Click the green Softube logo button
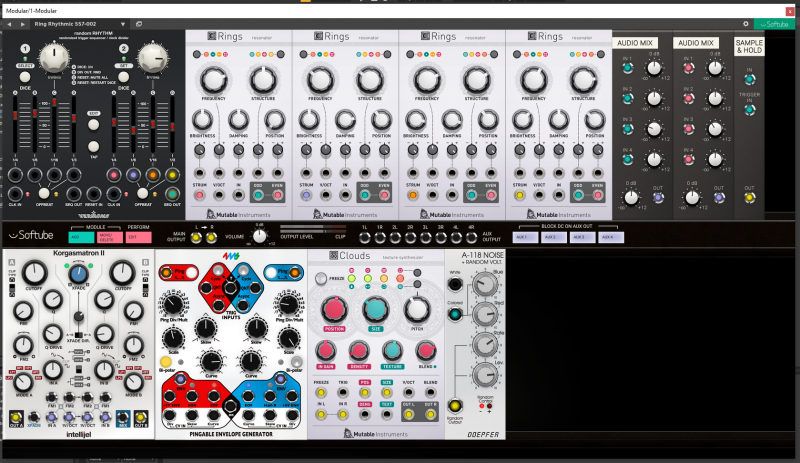Screen dimensions: 800x463 tap(774, 24)
